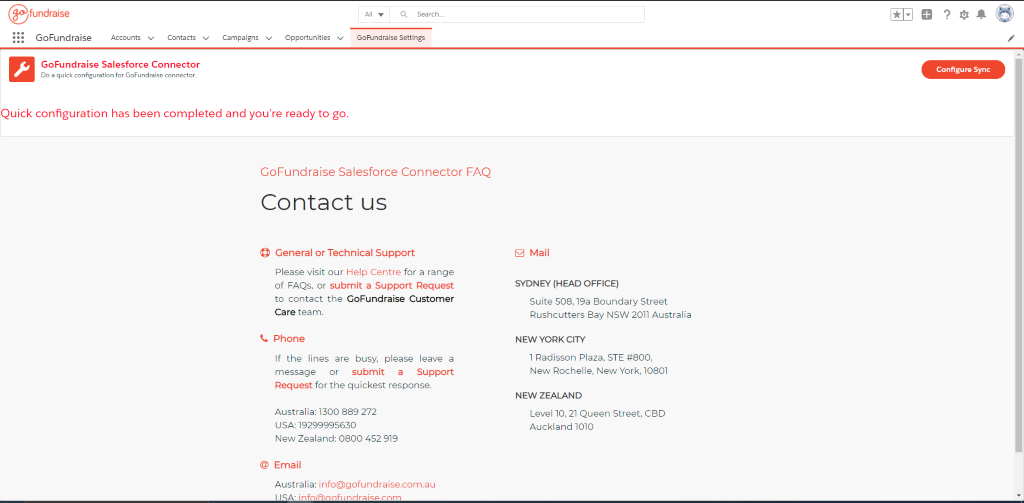Select the GoFundraise Settings tab

pos(391,38)
